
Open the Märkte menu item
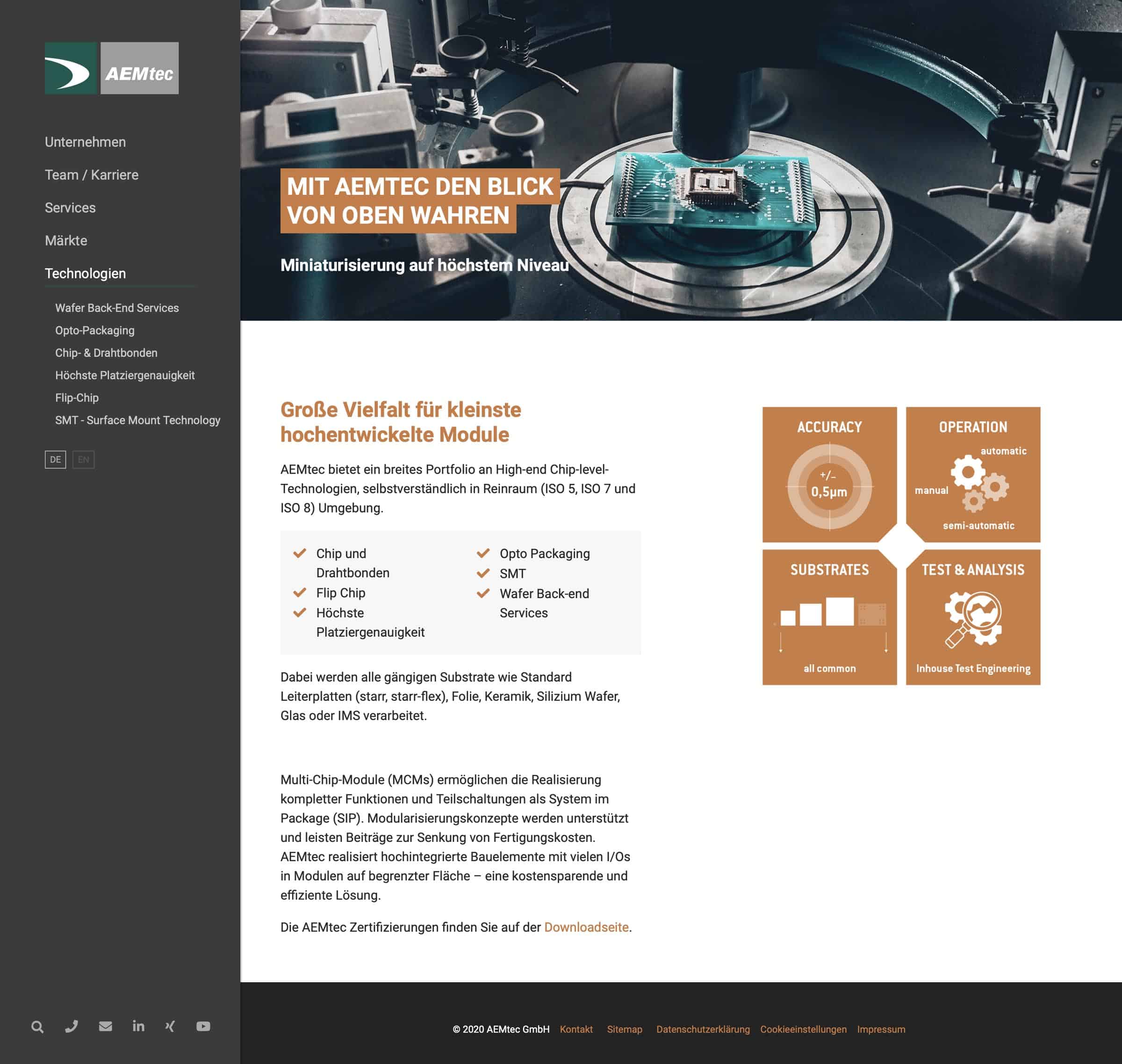(66, 240)
